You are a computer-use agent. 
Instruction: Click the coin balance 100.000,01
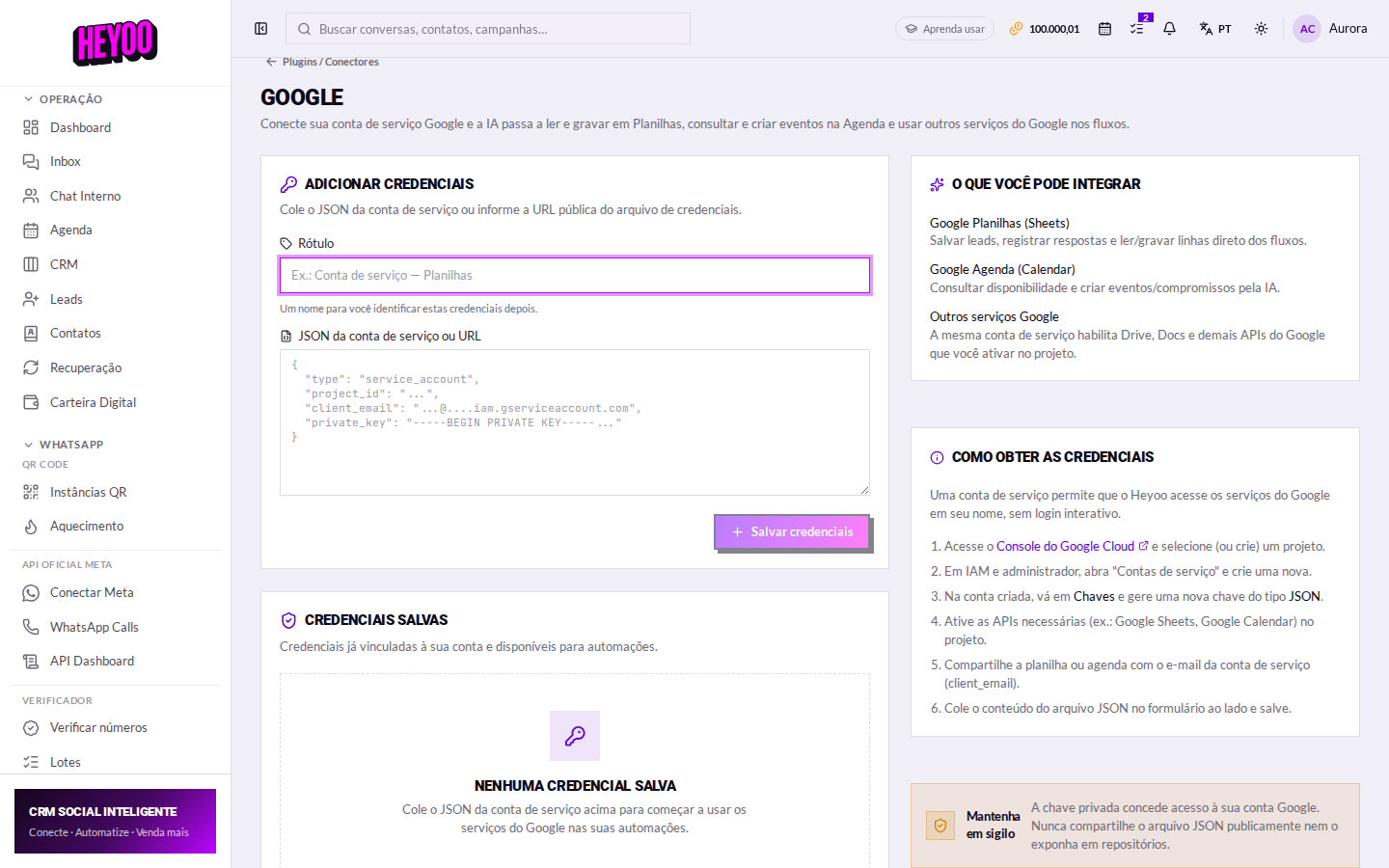point(1045,29)
